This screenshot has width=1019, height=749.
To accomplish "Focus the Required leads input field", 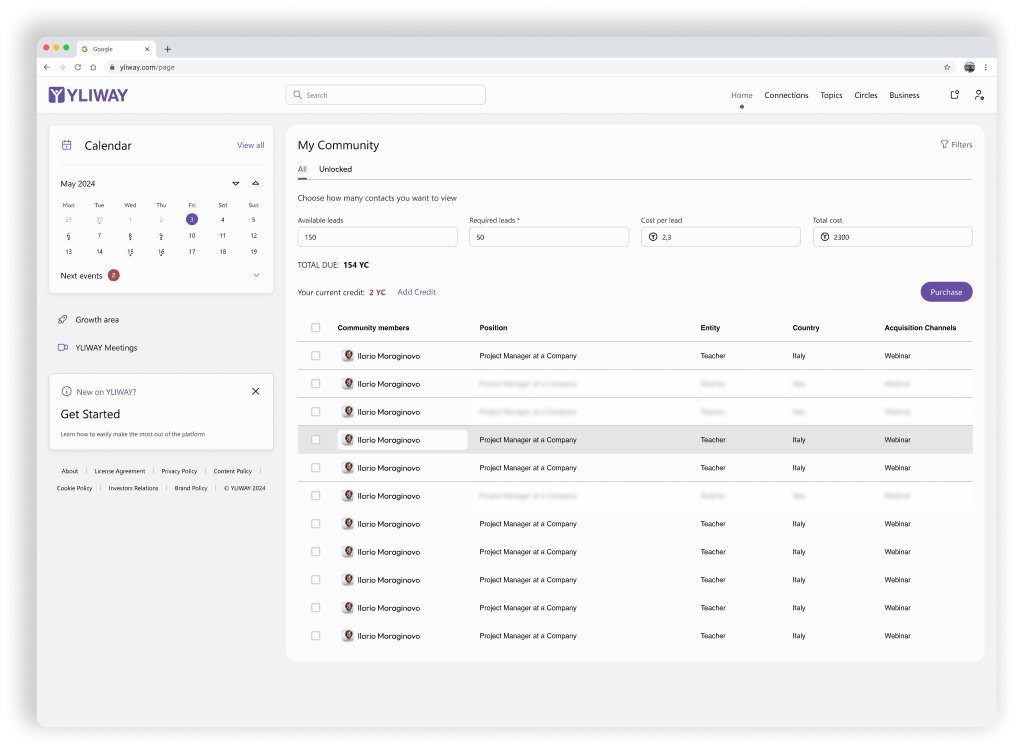I will click(x=549, y=237).
